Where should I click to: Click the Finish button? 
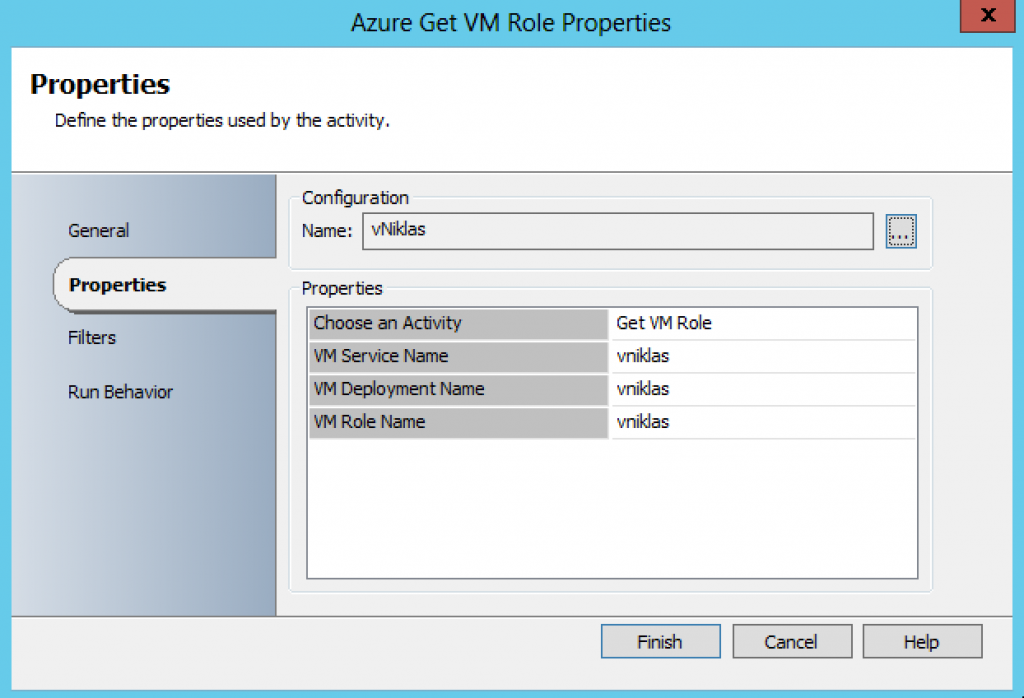click(660, 641)
